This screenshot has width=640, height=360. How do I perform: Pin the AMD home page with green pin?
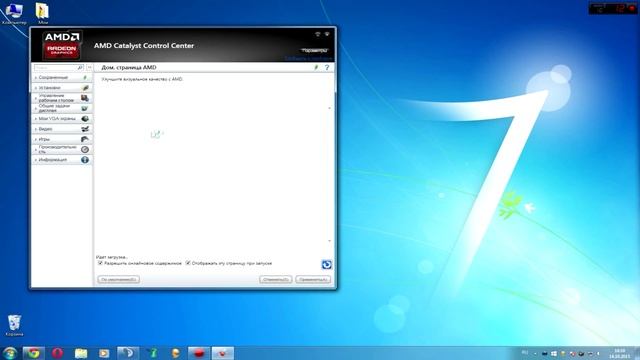(x=316, y=67)
